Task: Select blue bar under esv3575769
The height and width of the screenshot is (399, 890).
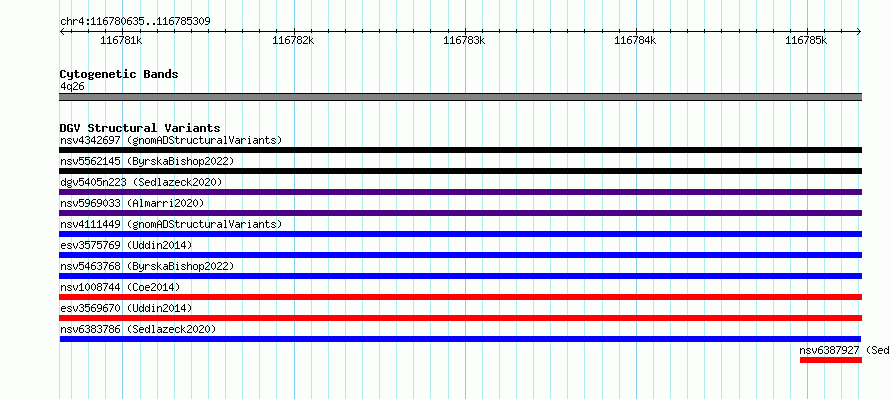Action: 461,255
